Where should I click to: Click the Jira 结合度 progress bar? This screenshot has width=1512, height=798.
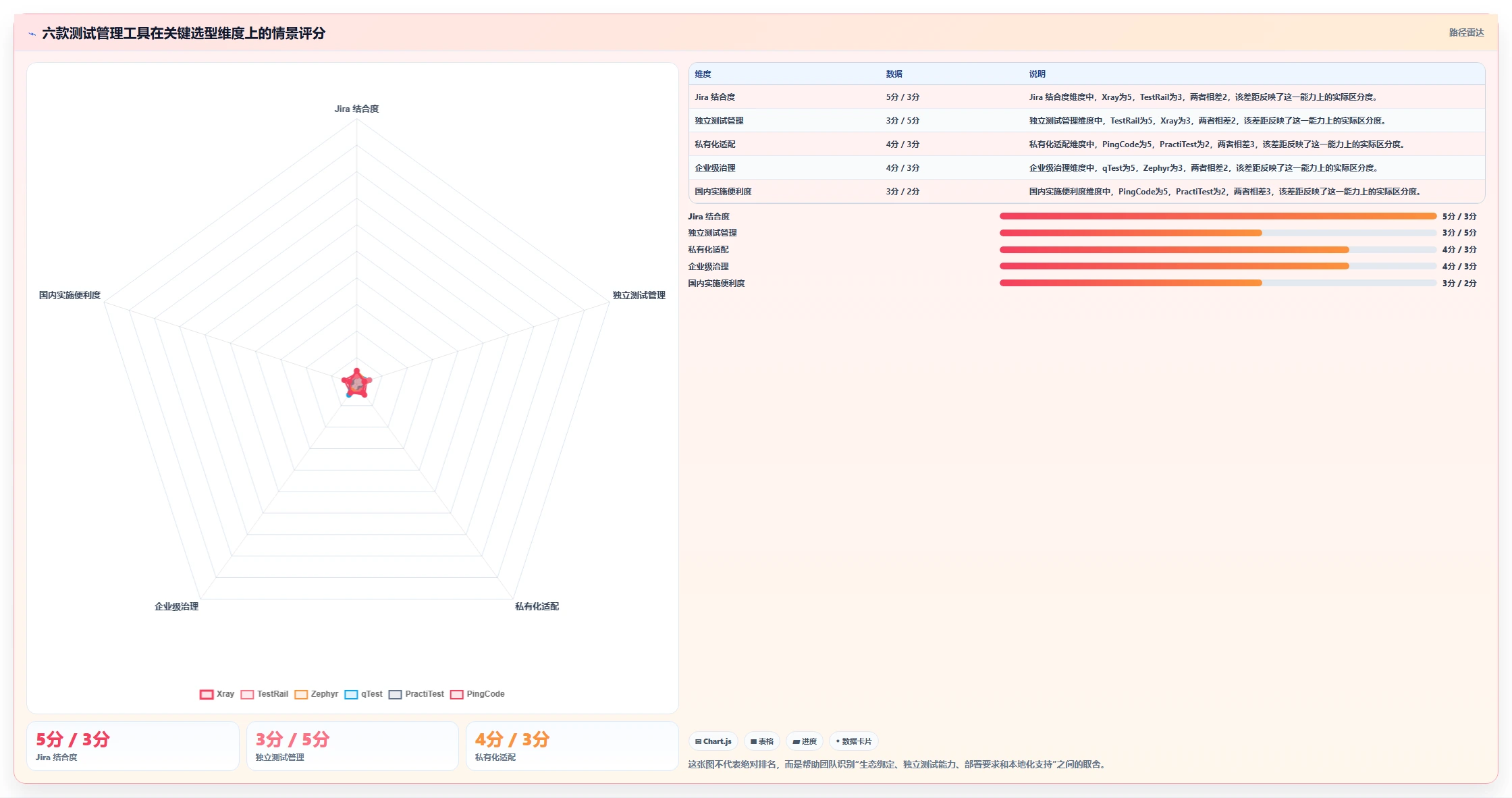[1218, 216]
